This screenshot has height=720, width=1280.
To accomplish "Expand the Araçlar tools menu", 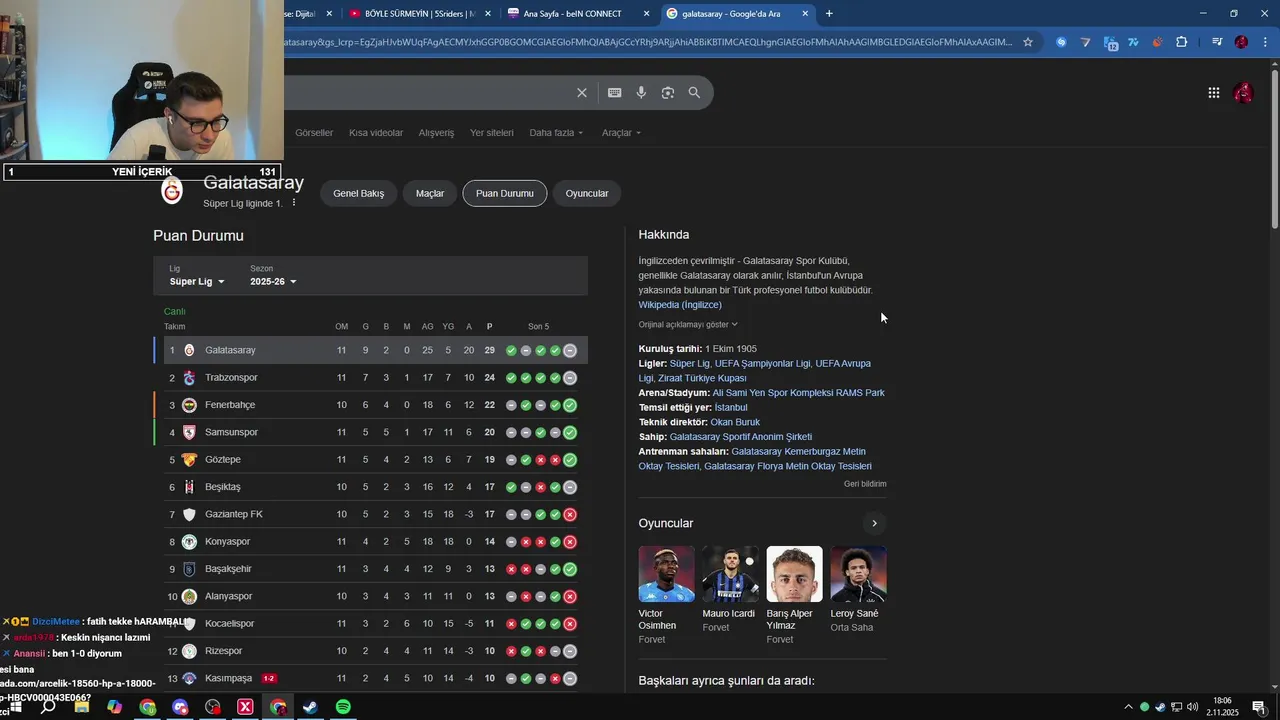I will tap(621, 133).
